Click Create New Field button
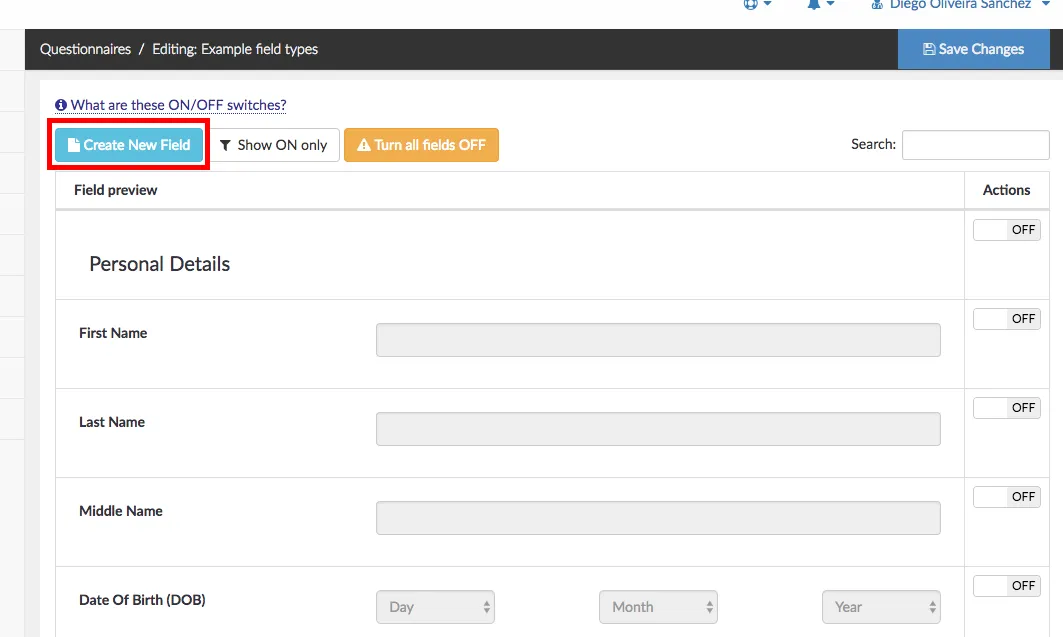Viewport: 1063px width, 637px height. click(x=129, y=145)
